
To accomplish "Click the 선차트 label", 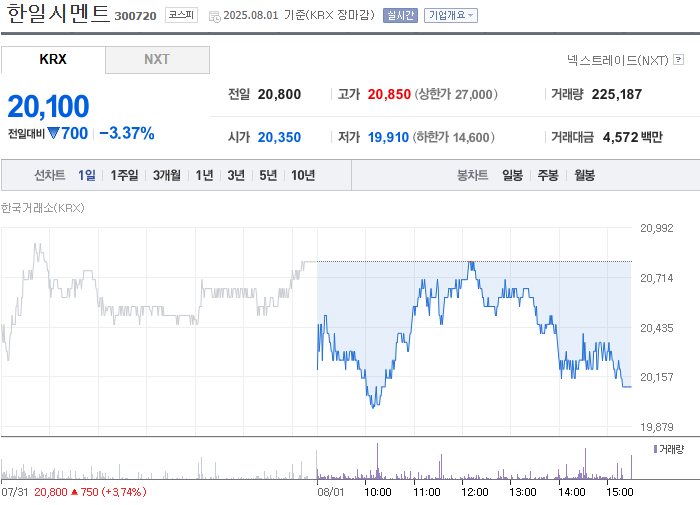I will point(50,175).
